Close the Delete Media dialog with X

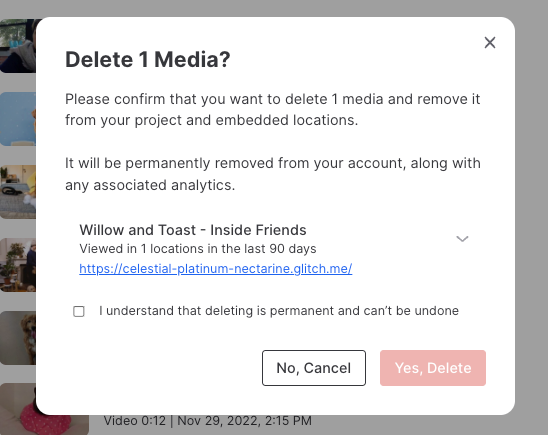pos(490,43)
